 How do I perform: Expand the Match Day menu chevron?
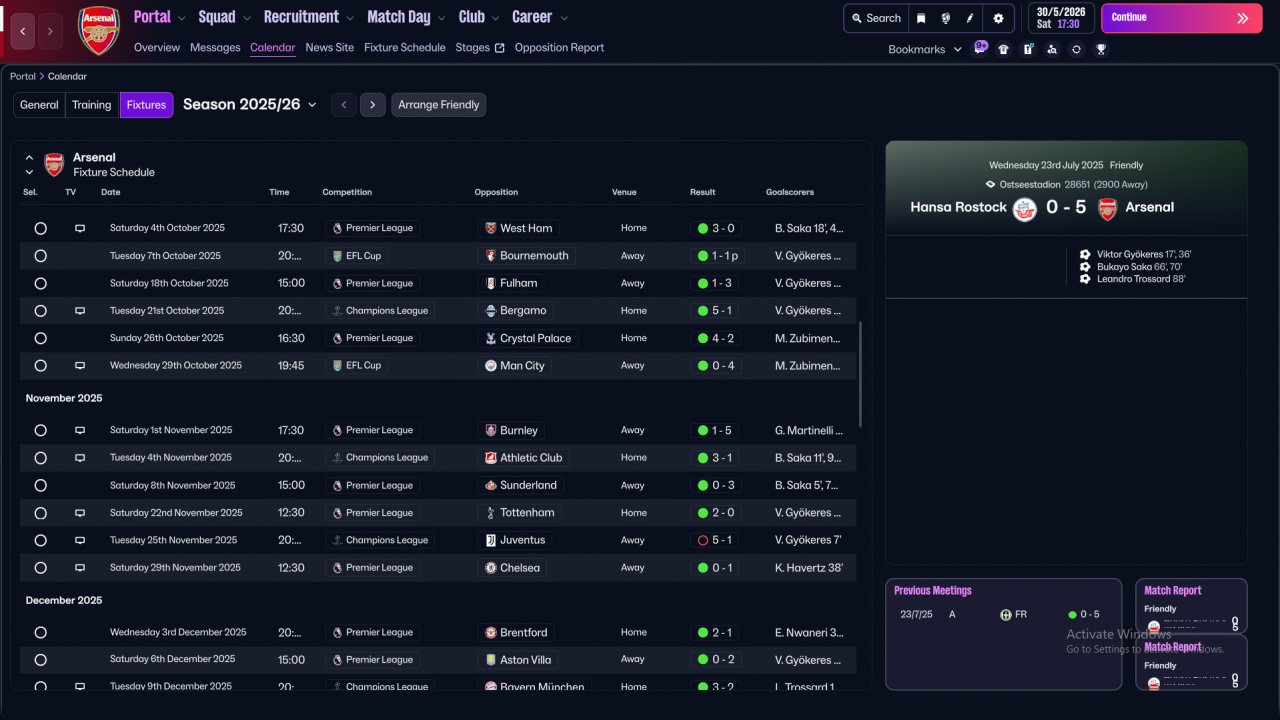pyautogui.click(x=441, y=18)
